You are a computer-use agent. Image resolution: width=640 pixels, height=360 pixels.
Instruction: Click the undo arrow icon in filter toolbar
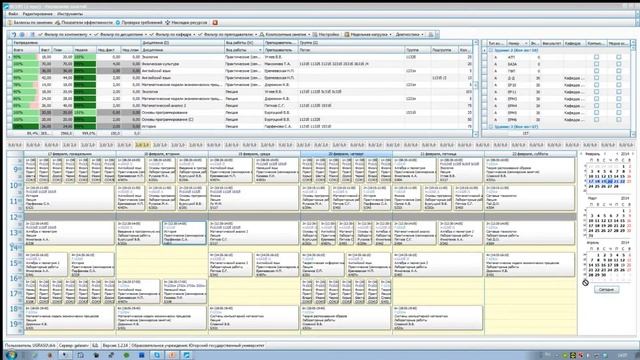tap(13, 35)
